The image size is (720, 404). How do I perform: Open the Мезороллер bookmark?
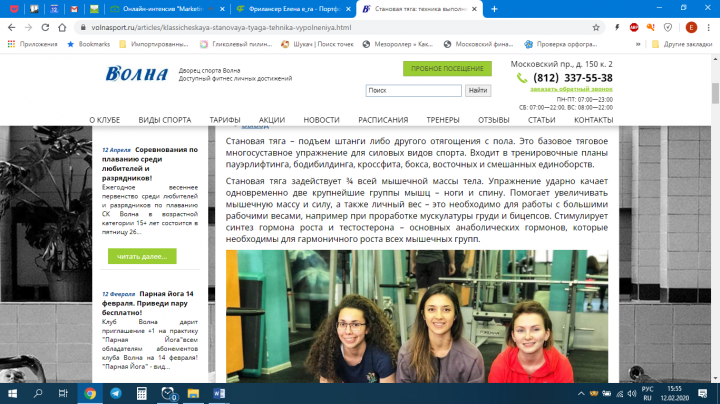pos(398,44)
